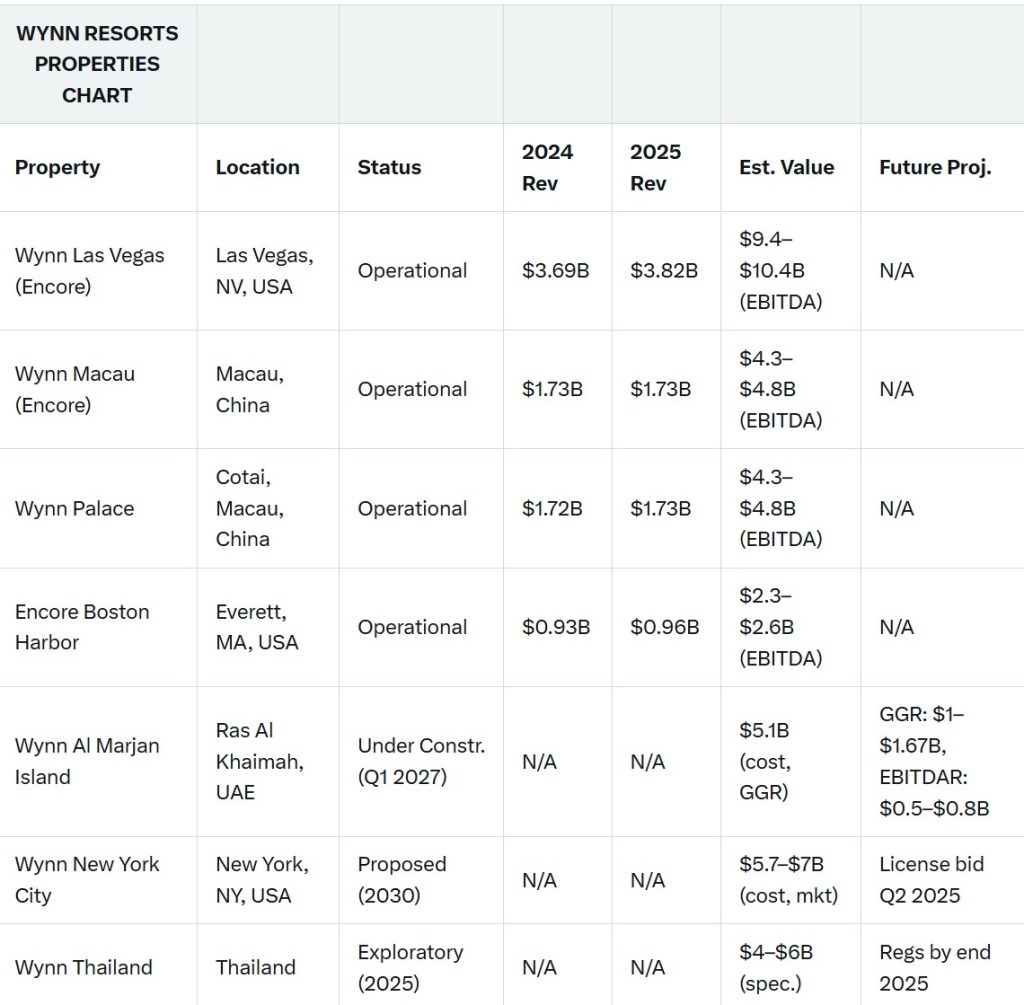Select the Ras Al Khaimah, UAE location cell
1024x1005 pixels.
[x=260, y=761]
